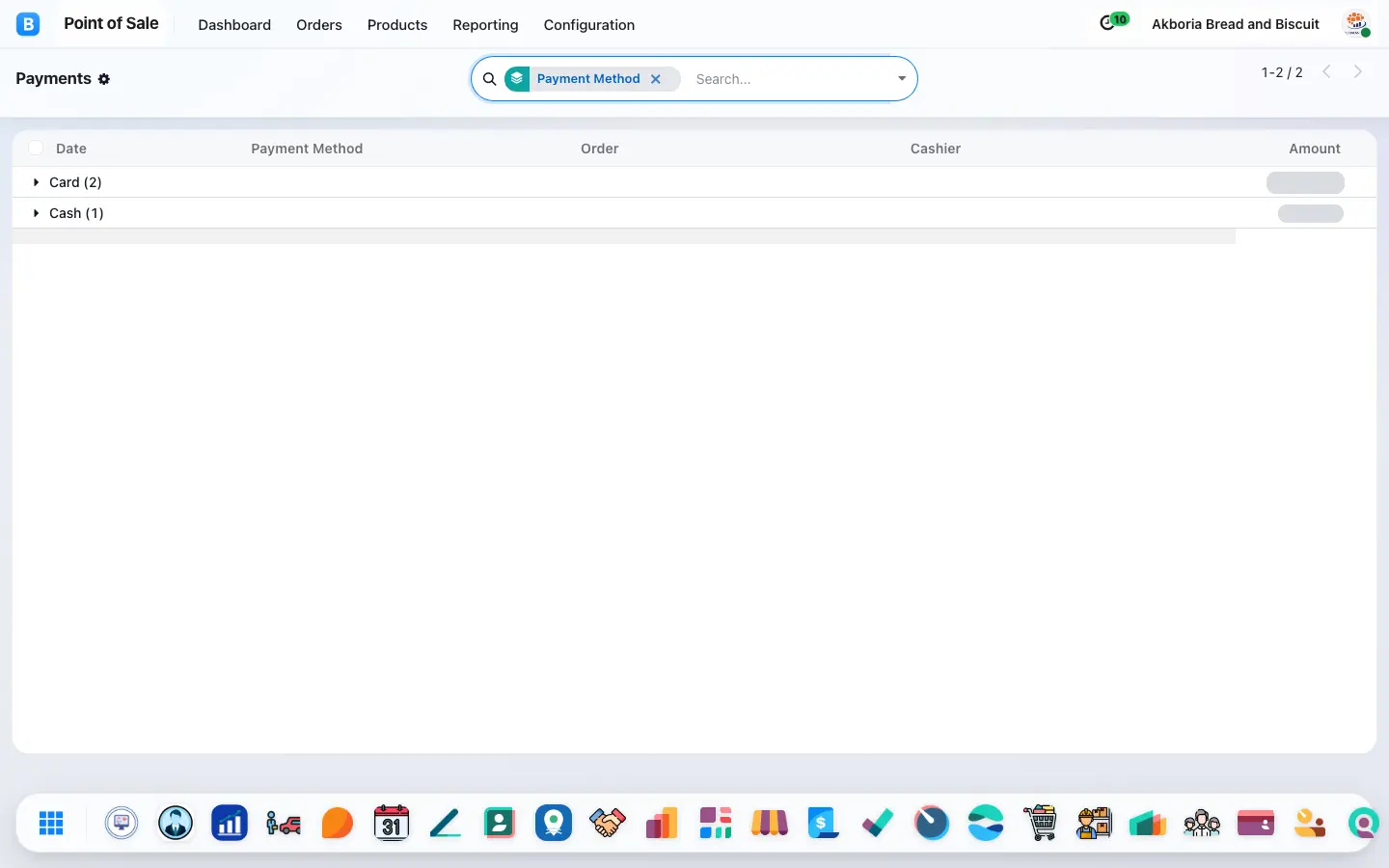Open the orange speech bubble dock icon

[x=338, y=823]
